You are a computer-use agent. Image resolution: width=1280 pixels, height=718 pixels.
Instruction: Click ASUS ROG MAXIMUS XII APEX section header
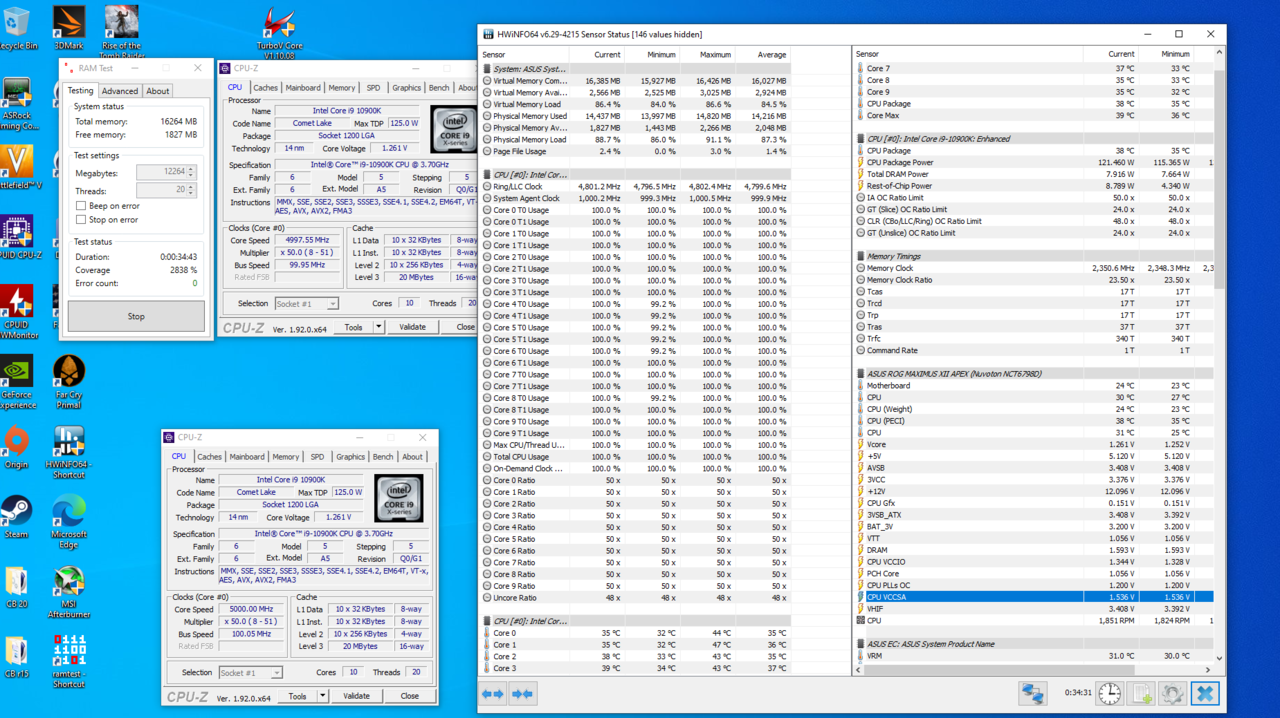coord(1034,374)
